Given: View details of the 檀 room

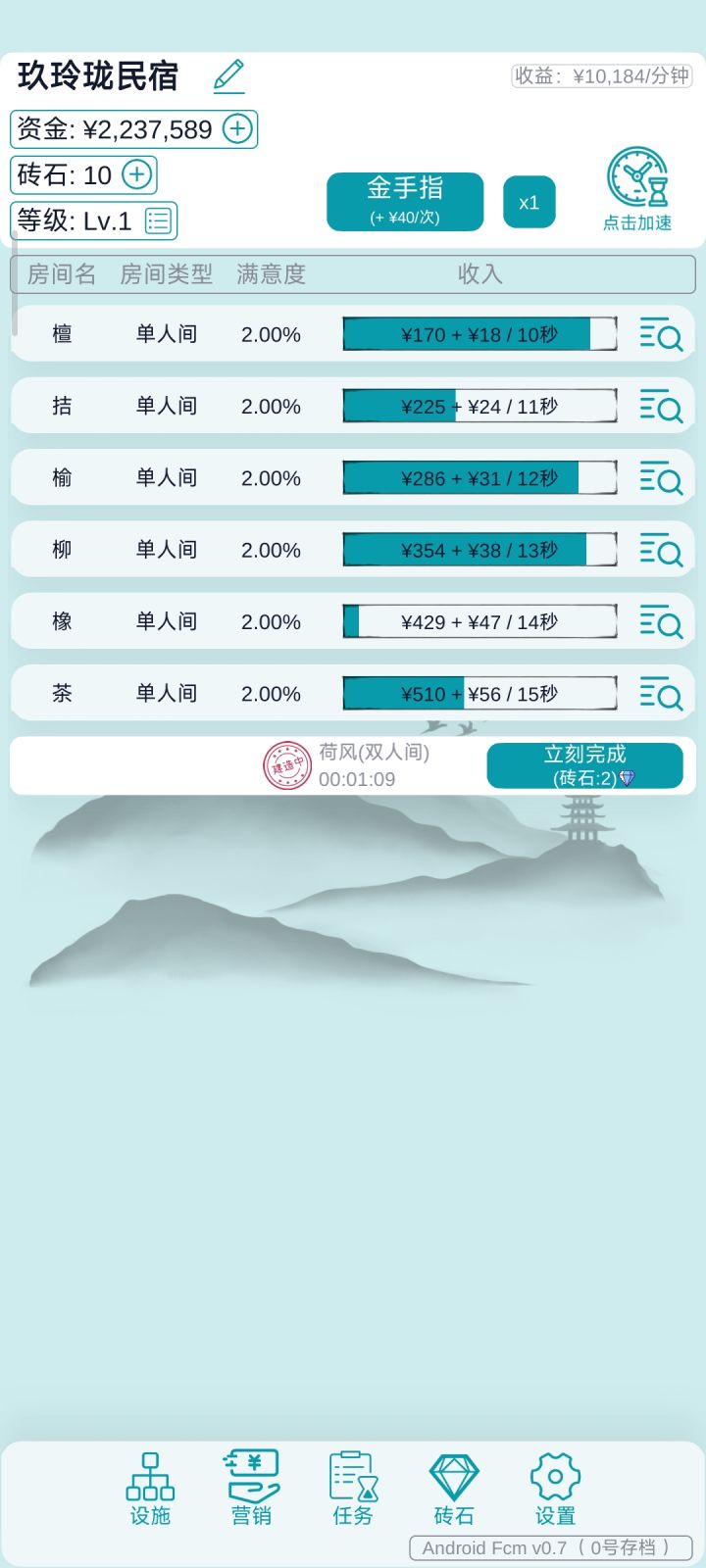Looking at the screenshot, I should 660,334.
